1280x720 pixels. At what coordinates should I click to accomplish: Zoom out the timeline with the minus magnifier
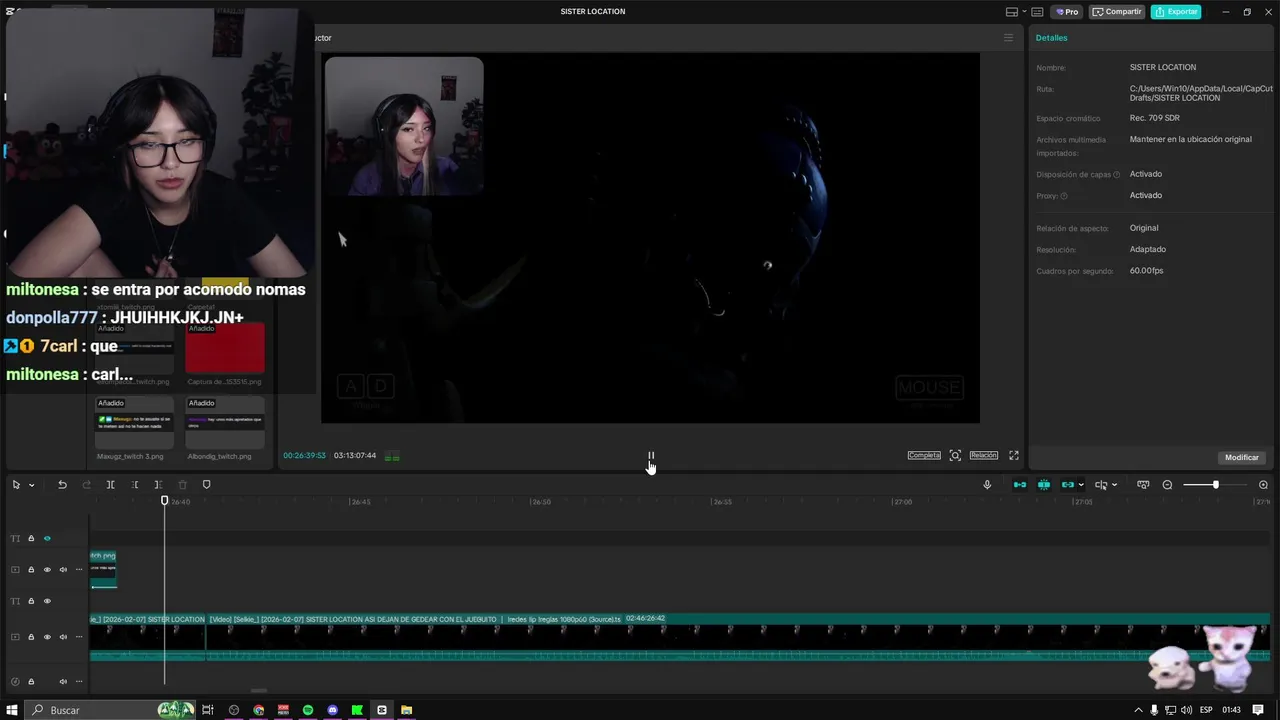point(1167,485)
